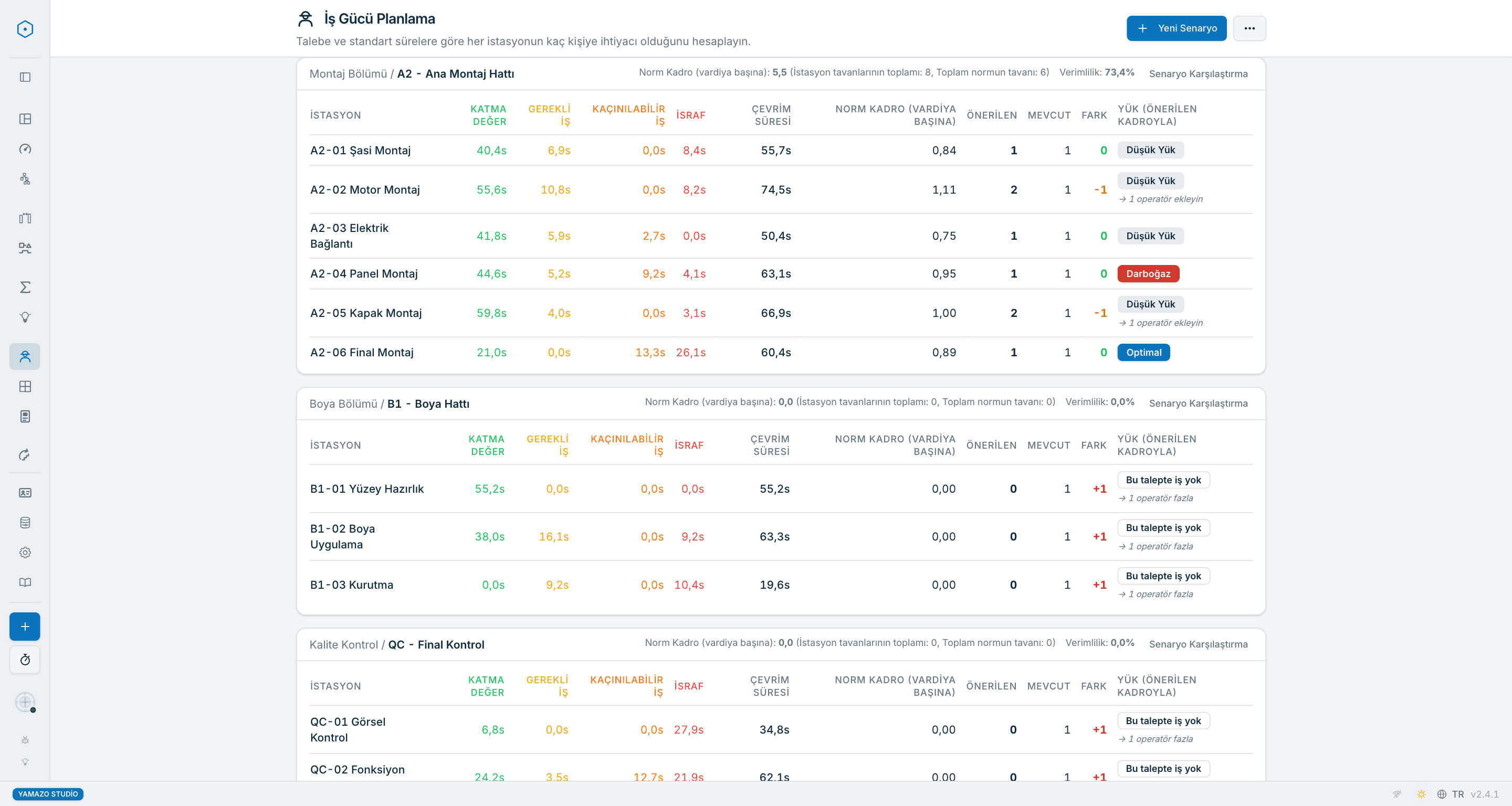Click the blue plus sidebar button
Image resolution: width=1512 pixels, height=806 pixels.
click(25, 626)
